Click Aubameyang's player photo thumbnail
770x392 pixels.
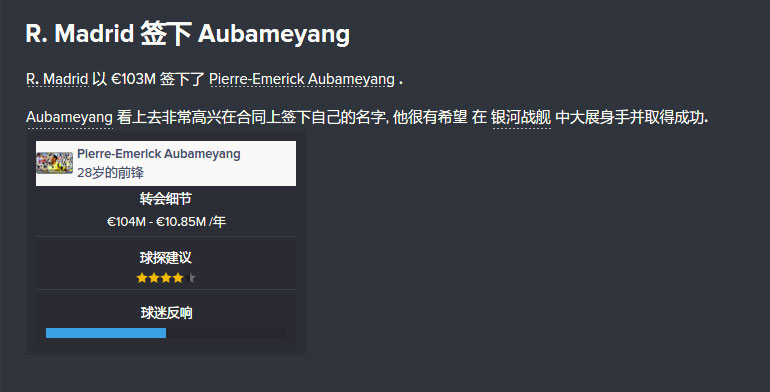(x=55, y=163)
